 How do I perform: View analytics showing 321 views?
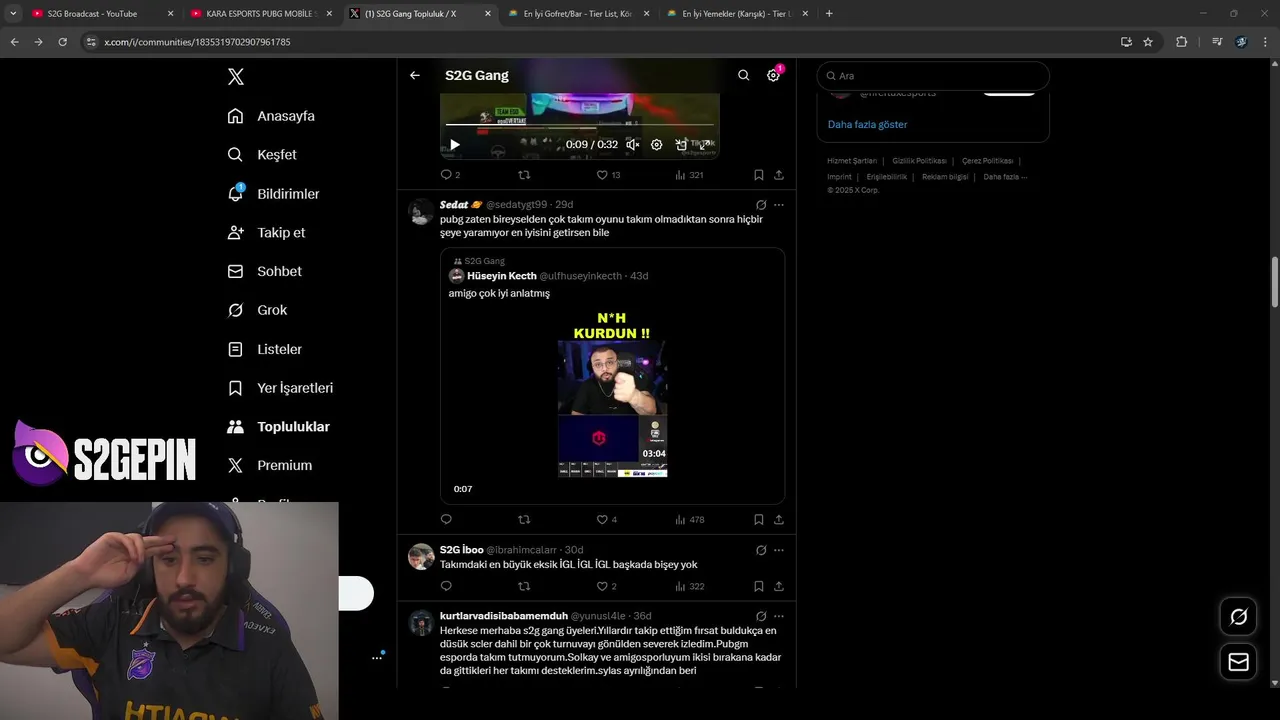(689, 175)
